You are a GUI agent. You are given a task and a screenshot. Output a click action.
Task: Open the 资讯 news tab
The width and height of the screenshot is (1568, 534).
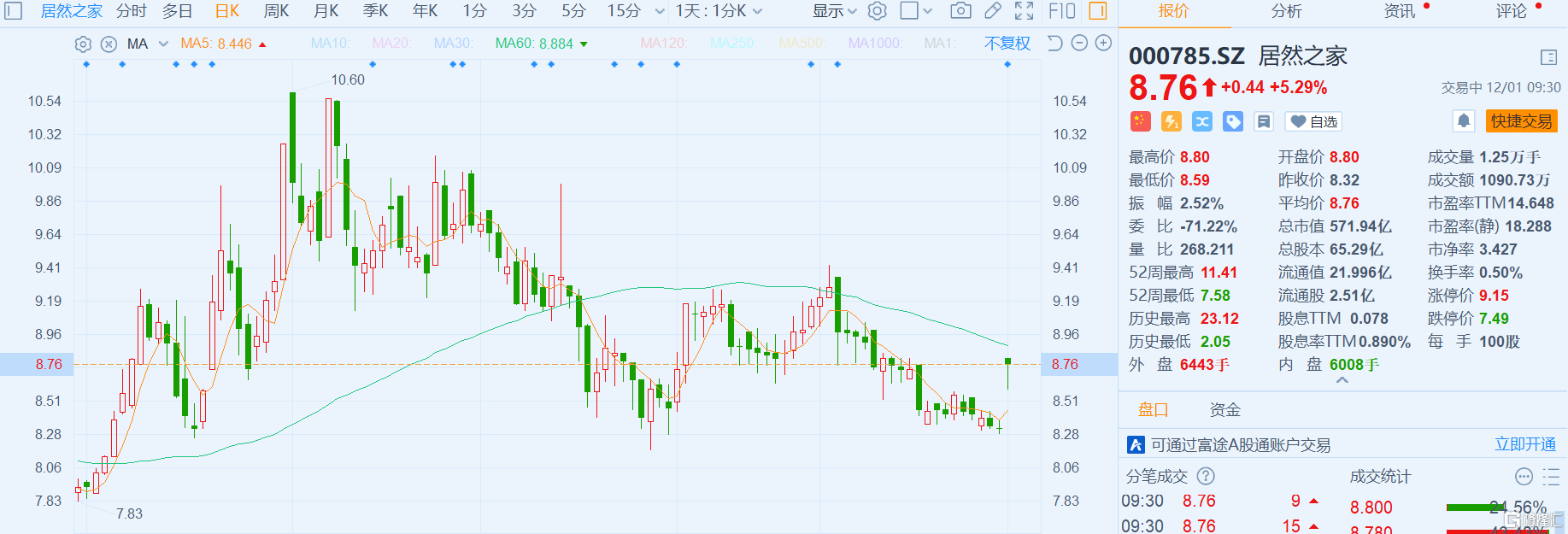[1399, 11]
